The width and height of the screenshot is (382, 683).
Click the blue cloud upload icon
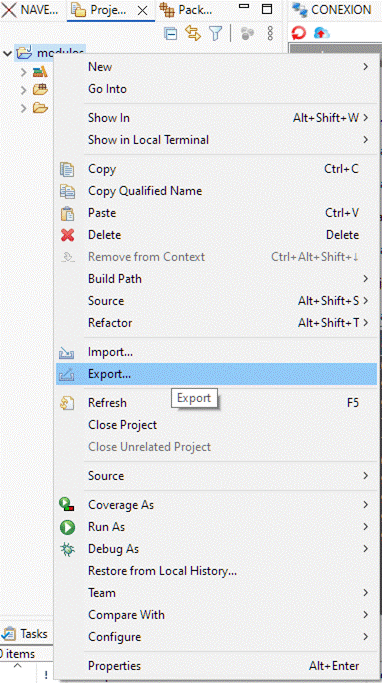pos(321,33)
